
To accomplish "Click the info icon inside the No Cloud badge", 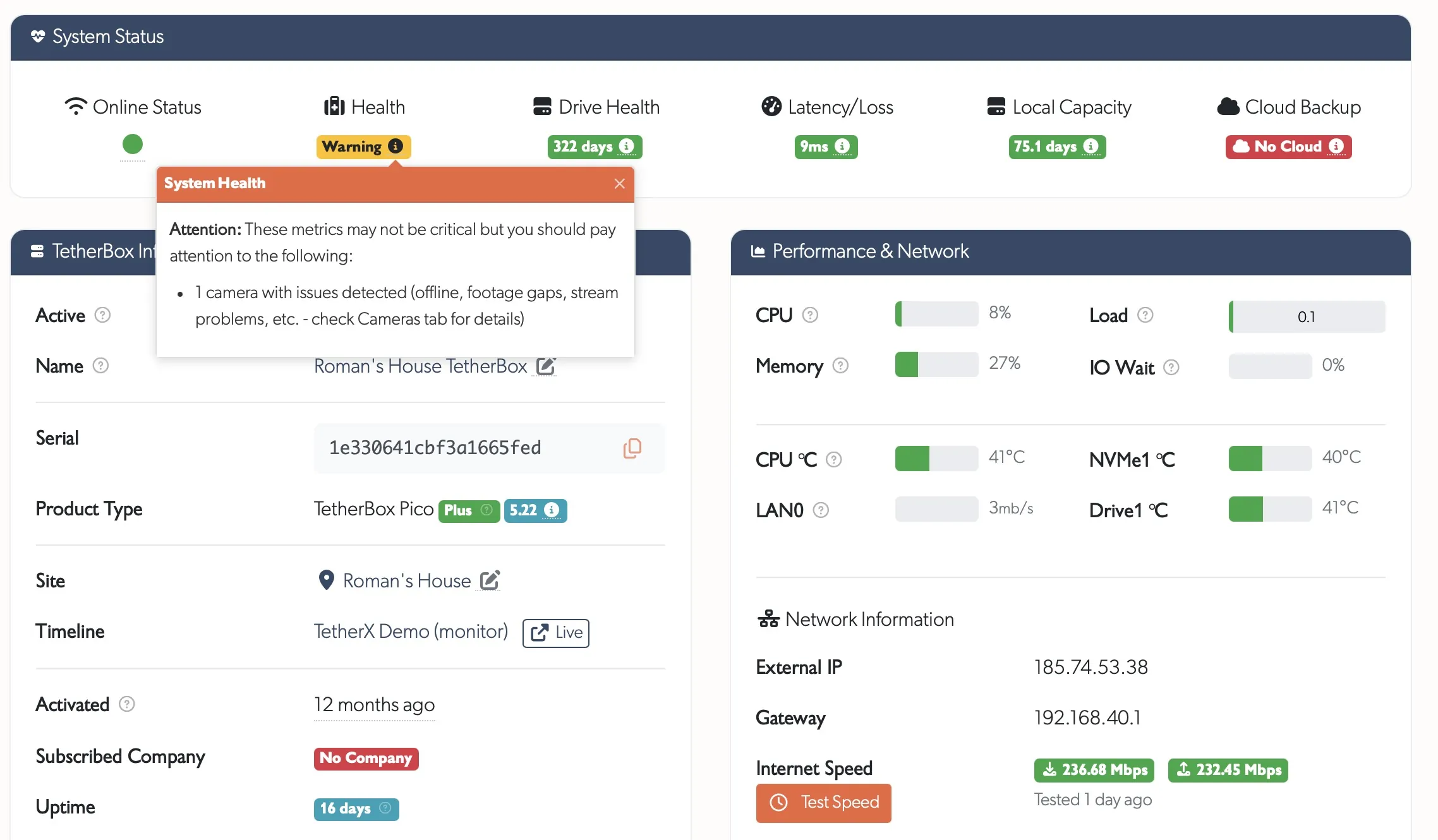I will tap(1337, 147).
